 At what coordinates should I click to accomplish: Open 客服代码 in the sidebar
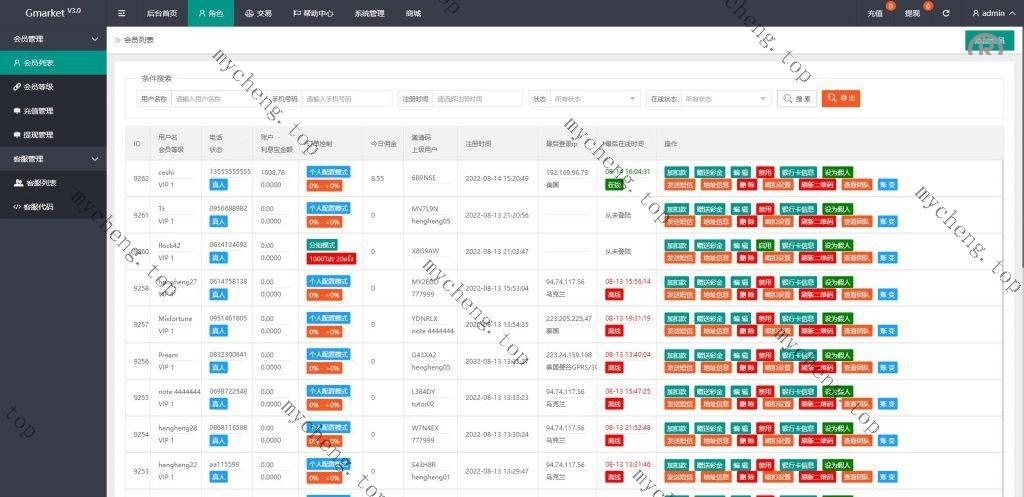pos(38,207)
